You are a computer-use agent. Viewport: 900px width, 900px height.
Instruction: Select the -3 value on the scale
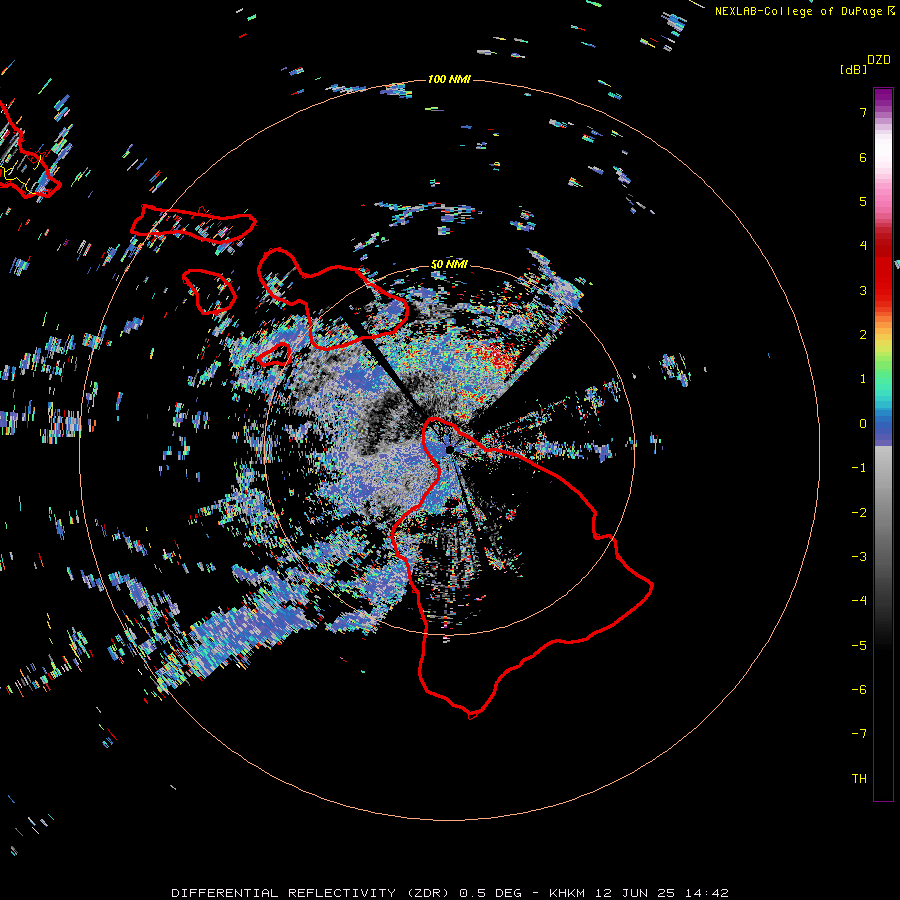(859, 557)
